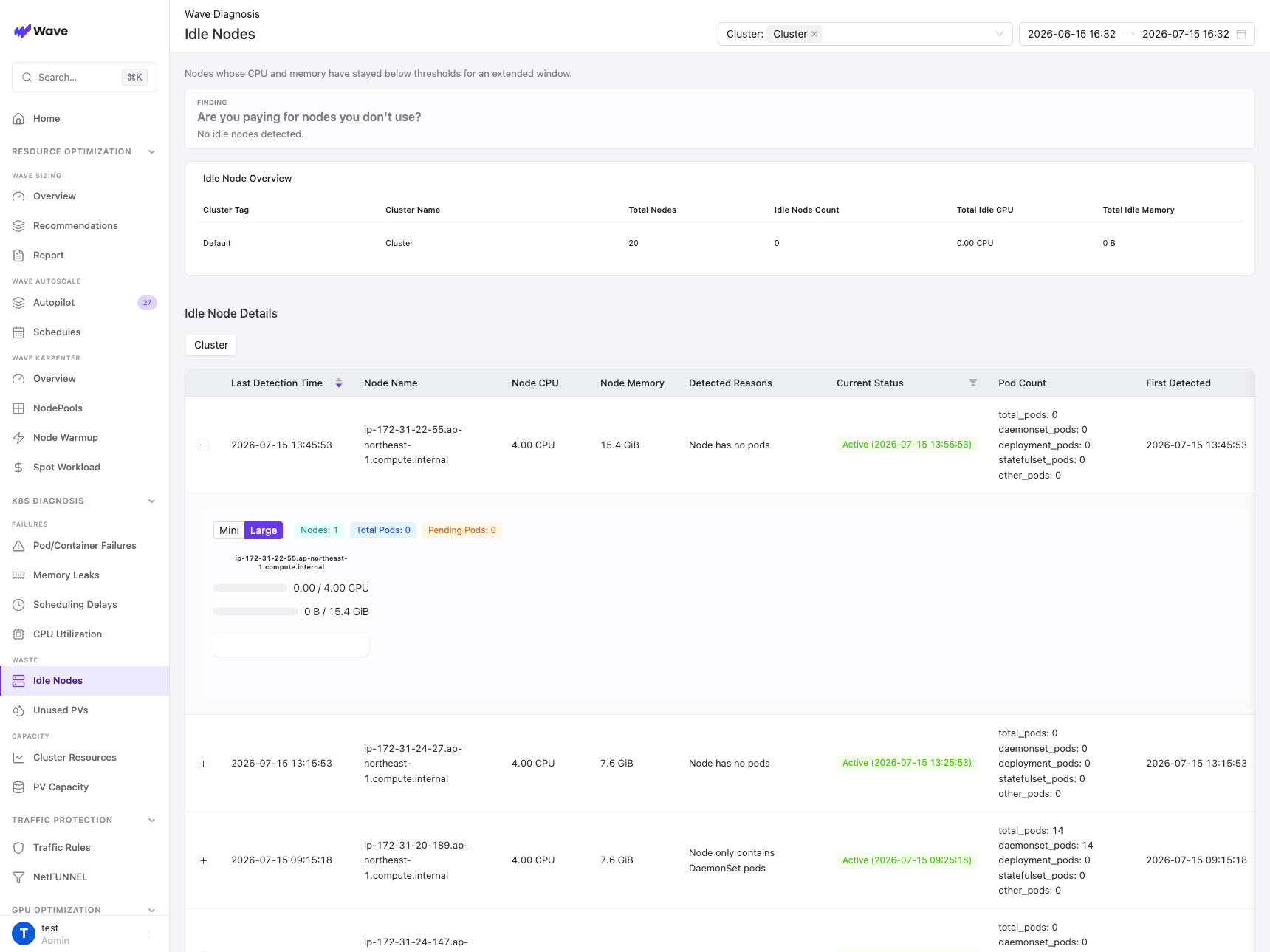
Task: Open the Spot Workload dollar icon
Action: point(18,468)
